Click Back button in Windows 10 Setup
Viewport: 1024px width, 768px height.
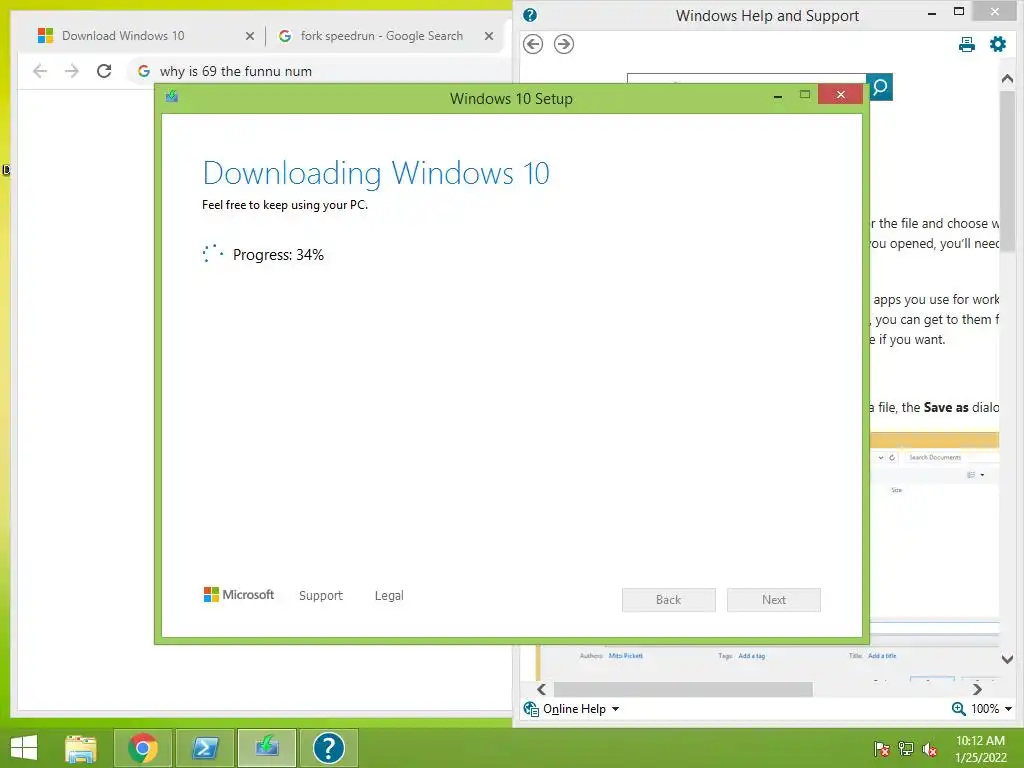669,600
